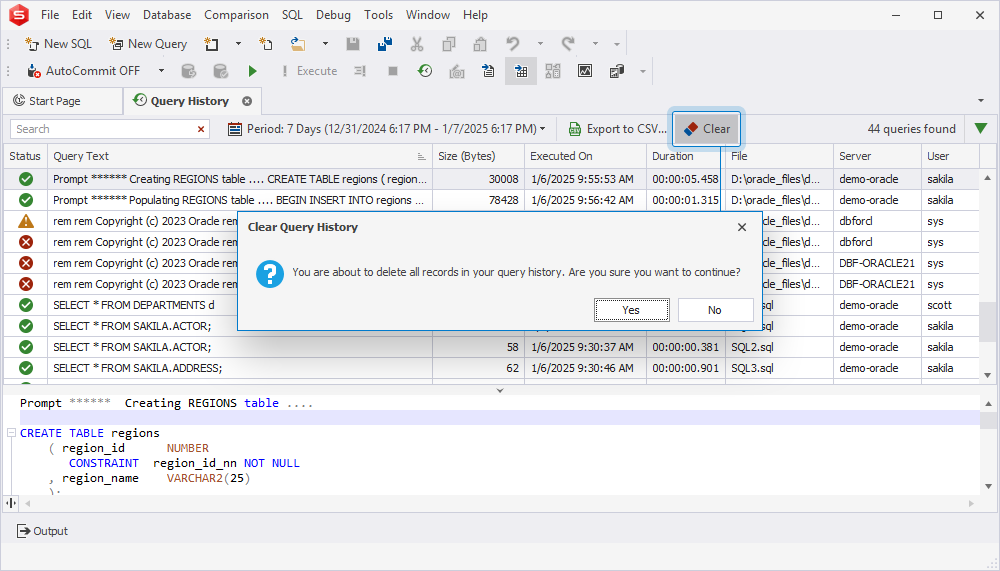Click the last icon in execution toolbar

[617, 71]
